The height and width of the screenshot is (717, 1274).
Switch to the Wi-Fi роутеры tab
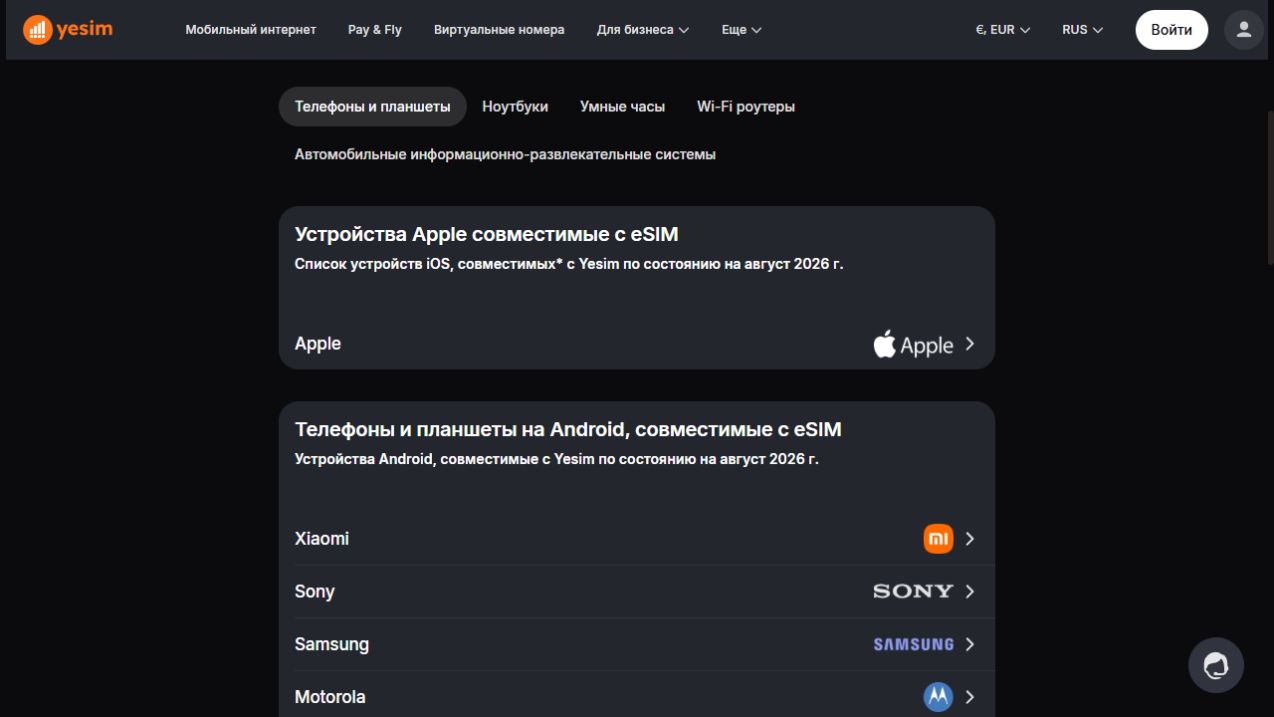tap(746, 106)
